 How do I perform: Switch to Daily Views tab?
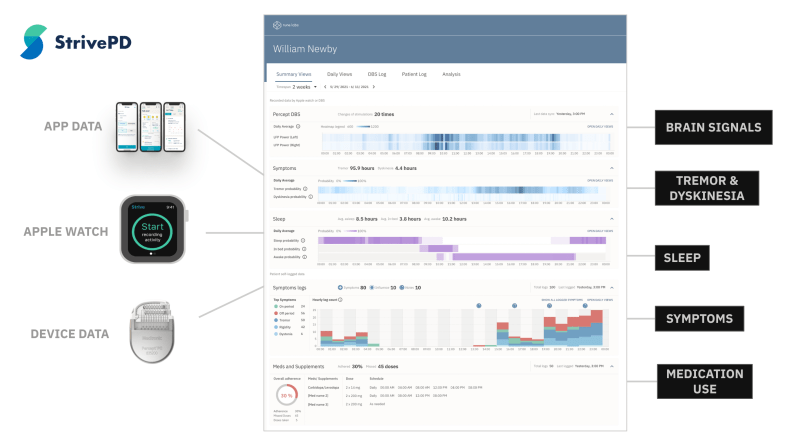click(x=339, y=74)
